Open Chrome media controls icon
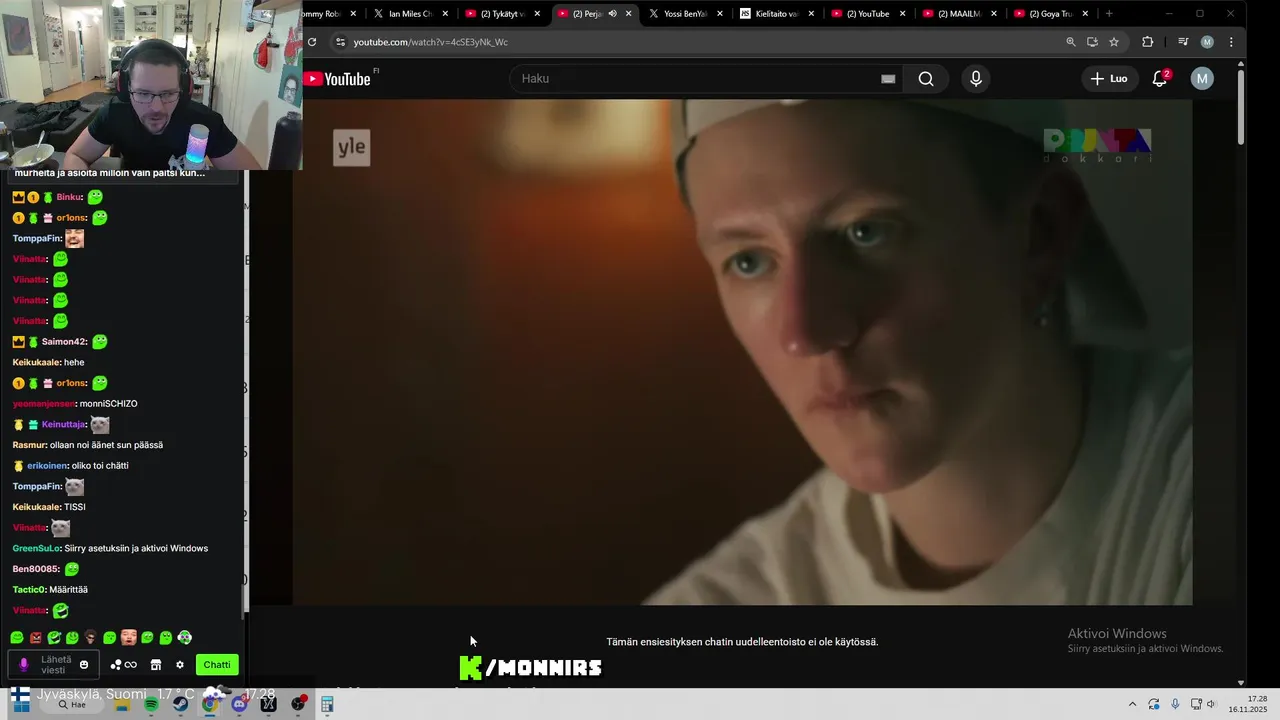The height and width of the screenshot is (720, 1280). point(1183,42)
